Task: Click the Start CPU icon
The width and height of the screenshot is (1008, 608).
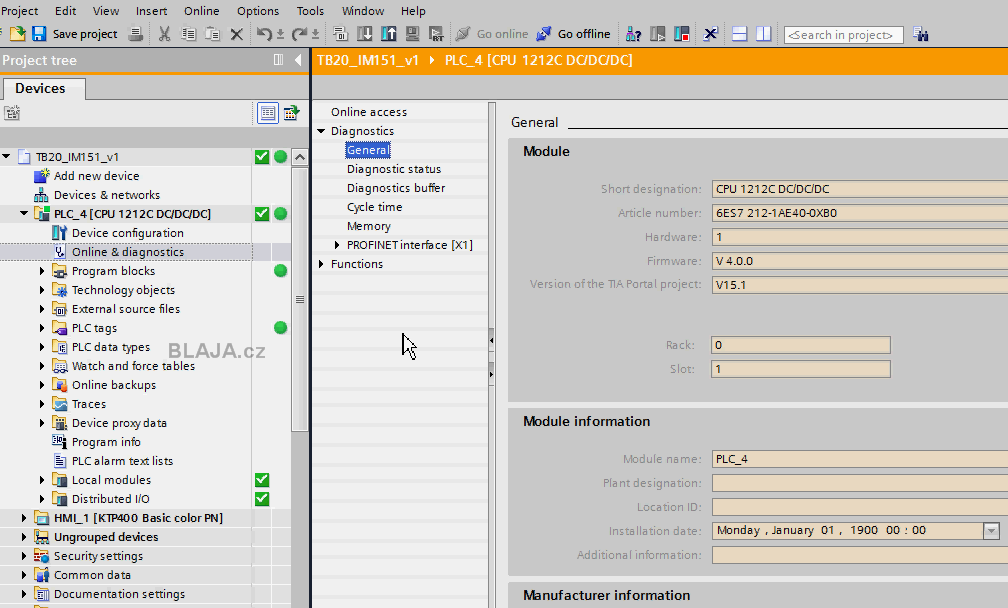Action: point(658,33)
